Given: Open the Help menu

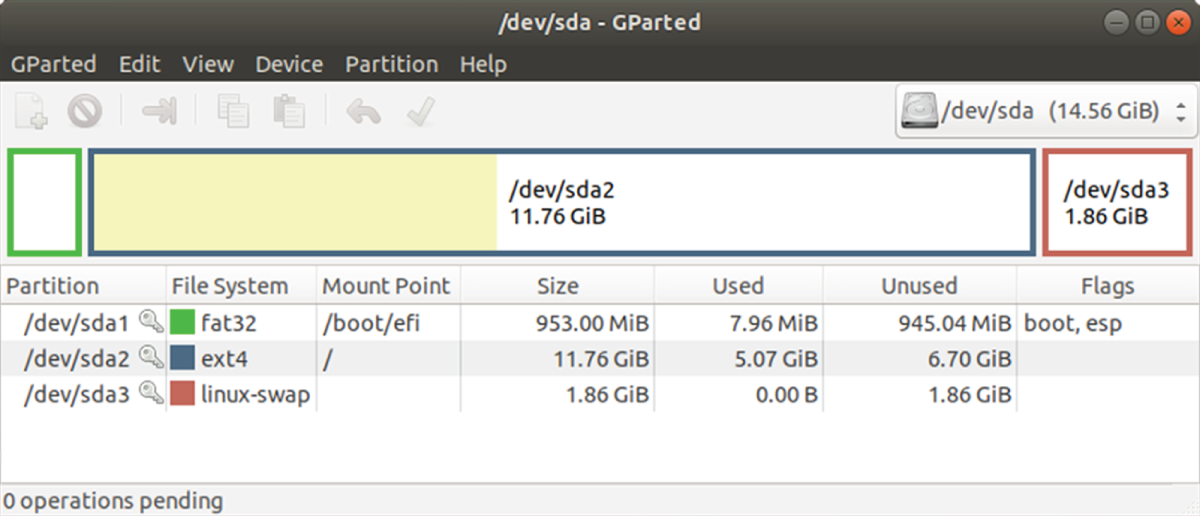Looking at the screenshot, I should pos(483,64).
